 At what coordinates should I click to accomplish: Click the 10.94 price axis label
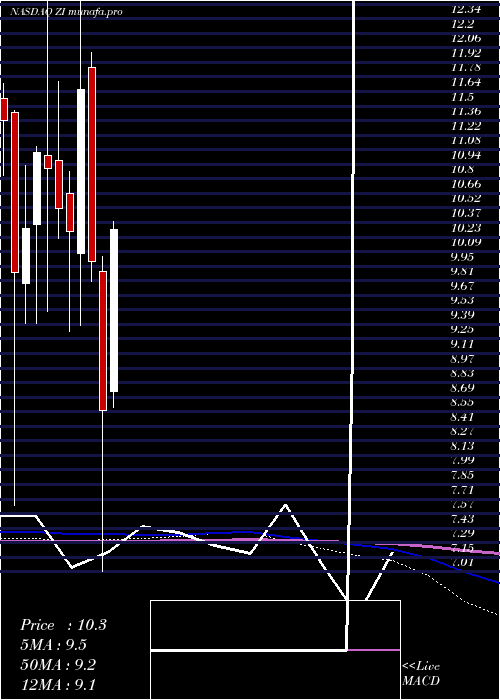(x=466, y=155)
